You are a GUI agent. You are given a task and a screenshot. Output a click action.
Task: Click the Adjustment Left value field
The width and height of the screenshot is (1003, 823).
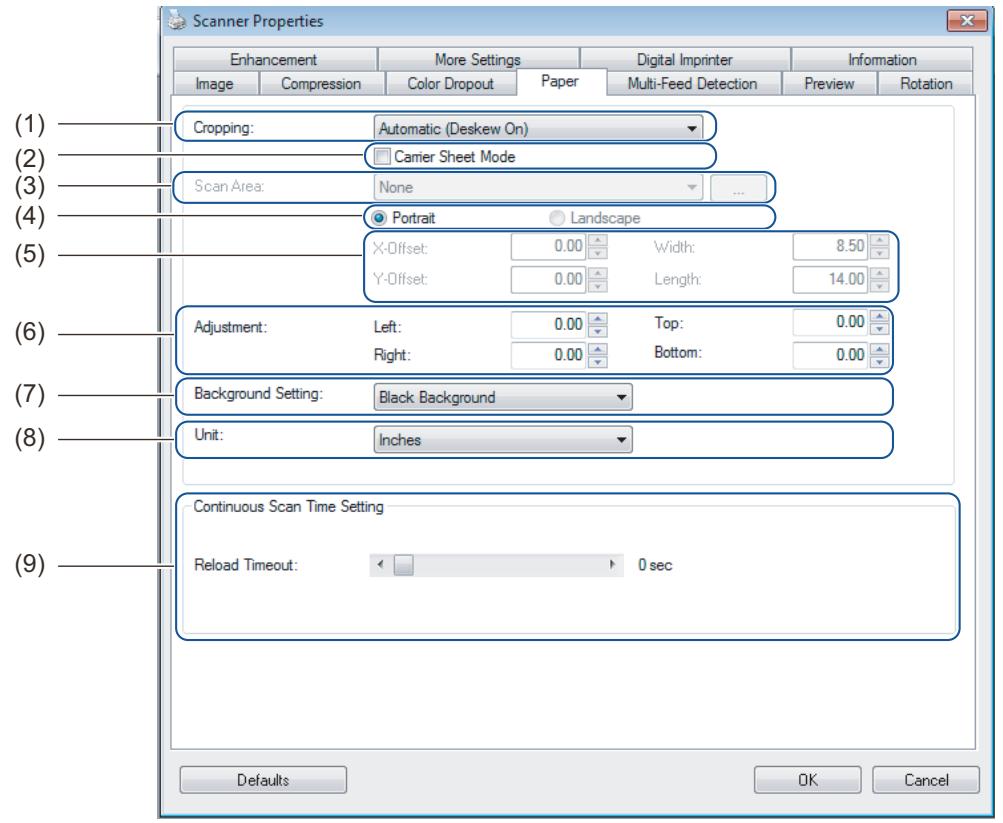point(548,325)
